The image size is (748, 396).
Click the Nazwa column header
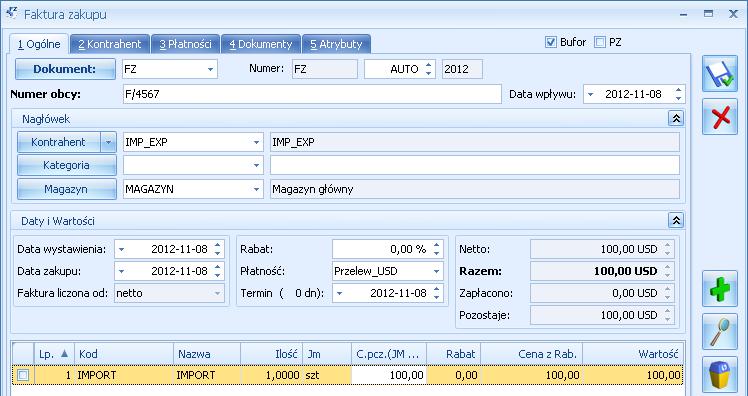[x=207, y=354]
